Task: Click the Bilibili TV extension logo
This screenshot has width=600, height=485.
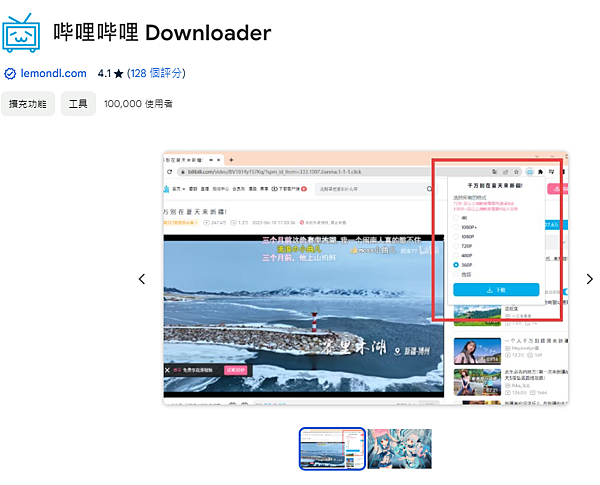Action: click(x=21, y=33)
